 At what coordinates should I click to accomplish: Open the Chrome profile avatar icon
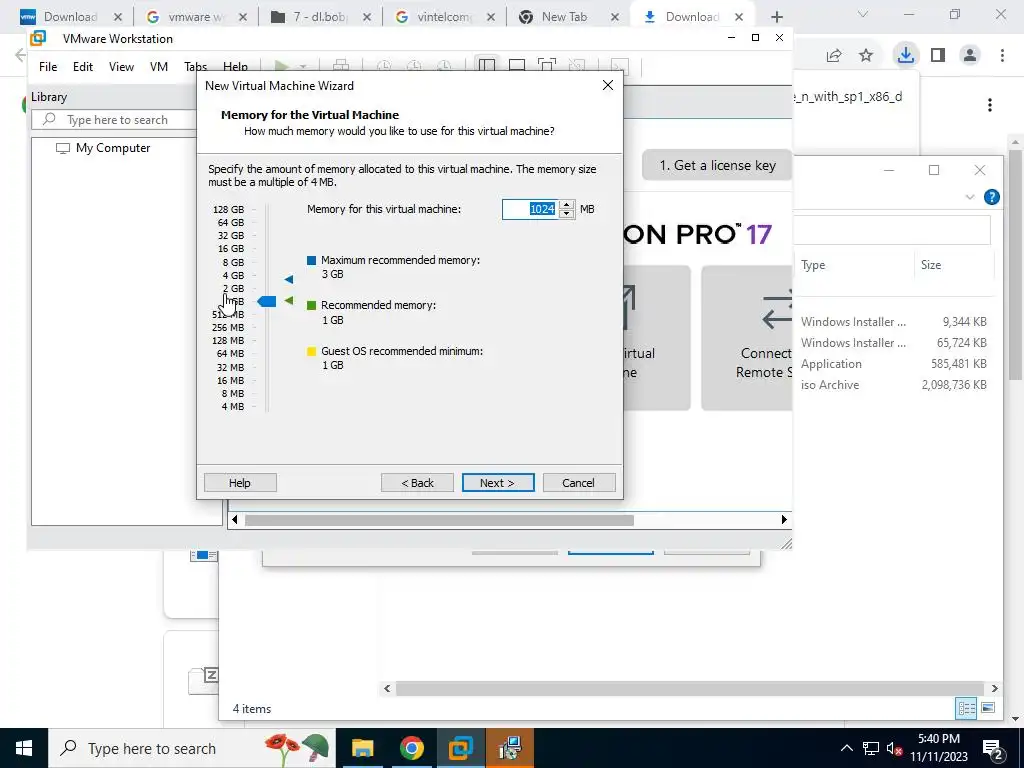(970, 56)
